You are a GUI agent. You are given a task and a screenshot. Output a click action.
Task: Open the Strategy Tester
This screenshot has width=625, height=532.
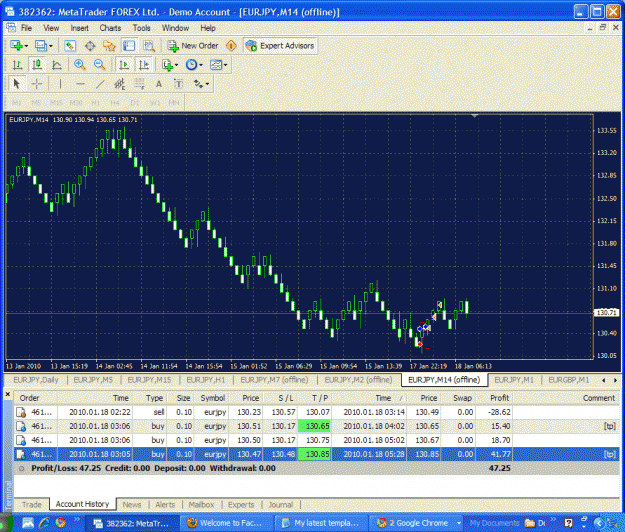pos(149,46)
